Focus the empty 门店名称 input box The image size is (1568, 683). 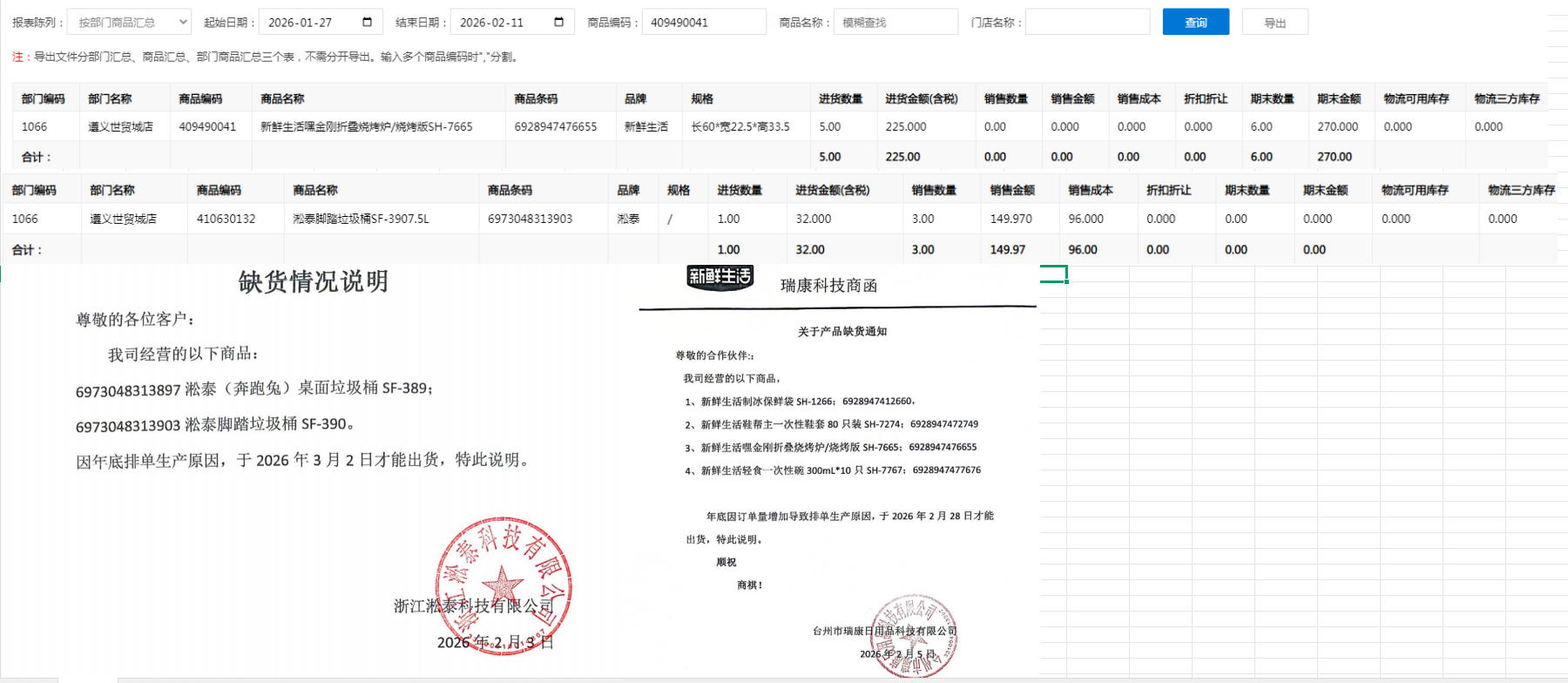click(1086, 23)
